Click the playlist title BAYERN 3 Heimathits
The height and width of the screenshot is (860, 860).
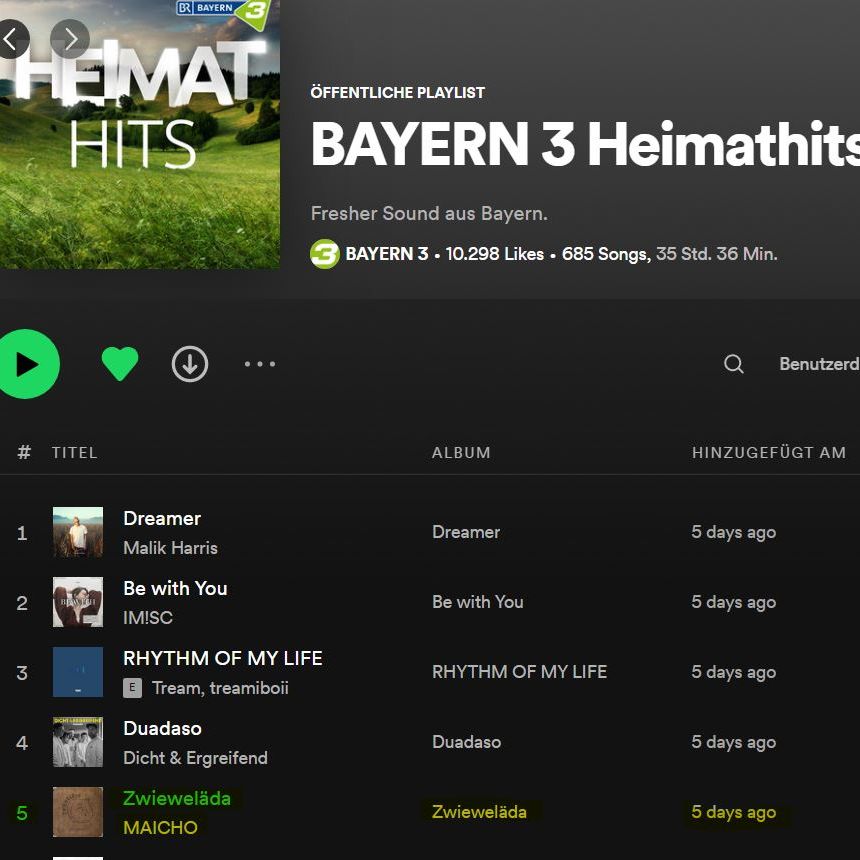tap(585, 144)
